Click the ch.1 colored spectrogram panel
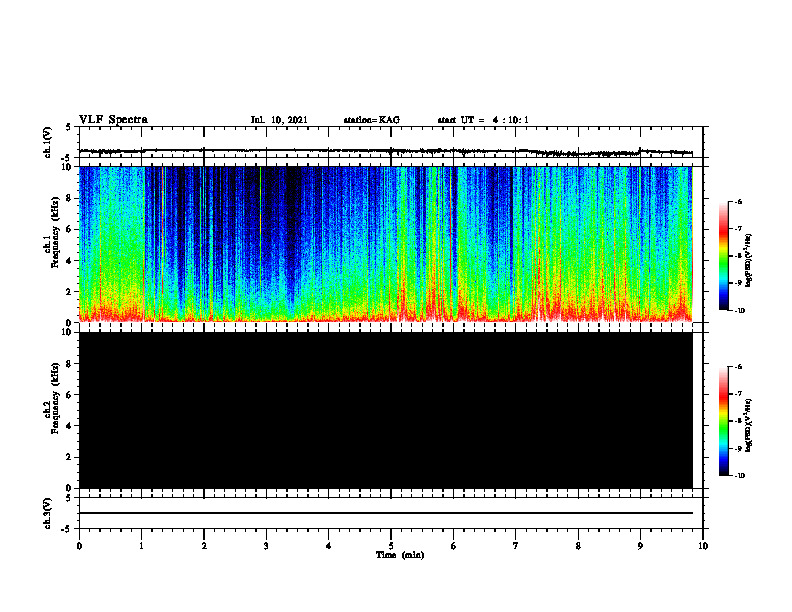792x612 pixels. coord(385,244)
